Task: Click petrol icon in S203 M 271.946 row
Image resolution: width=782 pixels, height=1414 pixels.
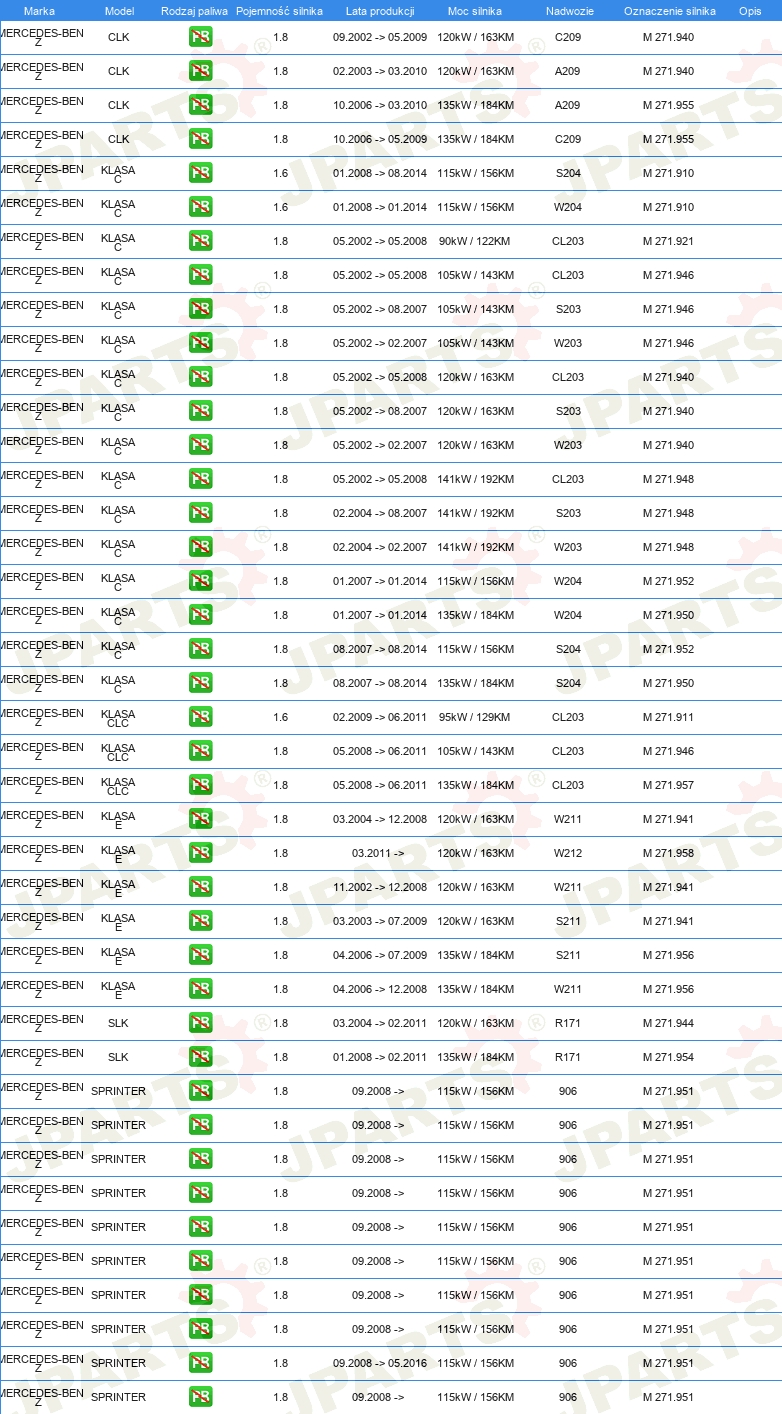Action: coord(201,310)
